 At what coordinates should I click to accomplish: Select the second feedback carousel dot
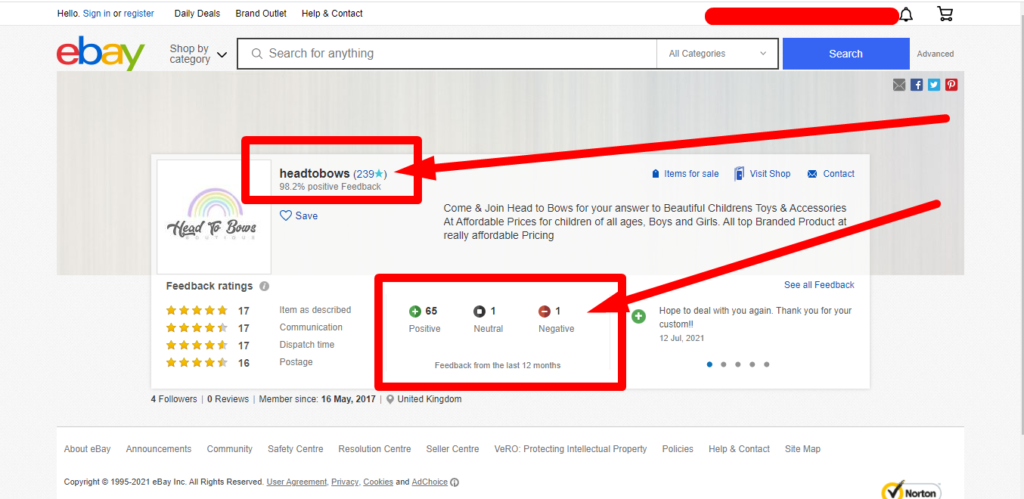(724, 365)
